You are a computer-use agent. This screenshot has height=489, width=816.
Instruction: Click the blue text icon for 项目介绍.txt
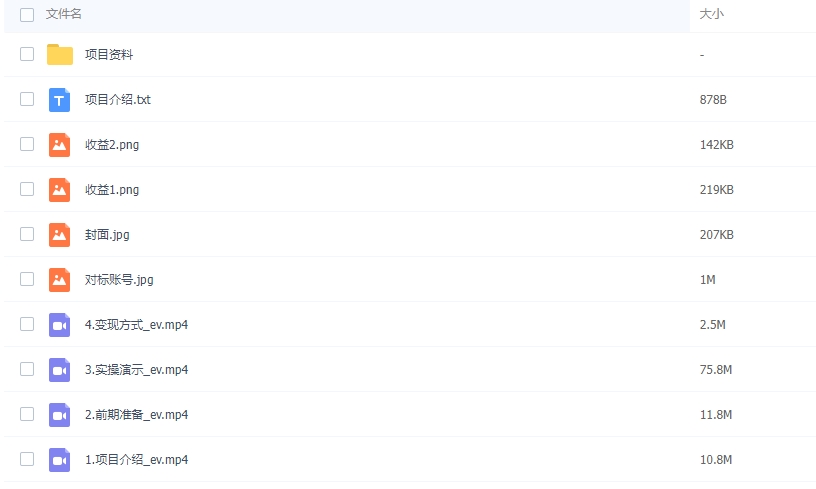[x=60, y=100]
